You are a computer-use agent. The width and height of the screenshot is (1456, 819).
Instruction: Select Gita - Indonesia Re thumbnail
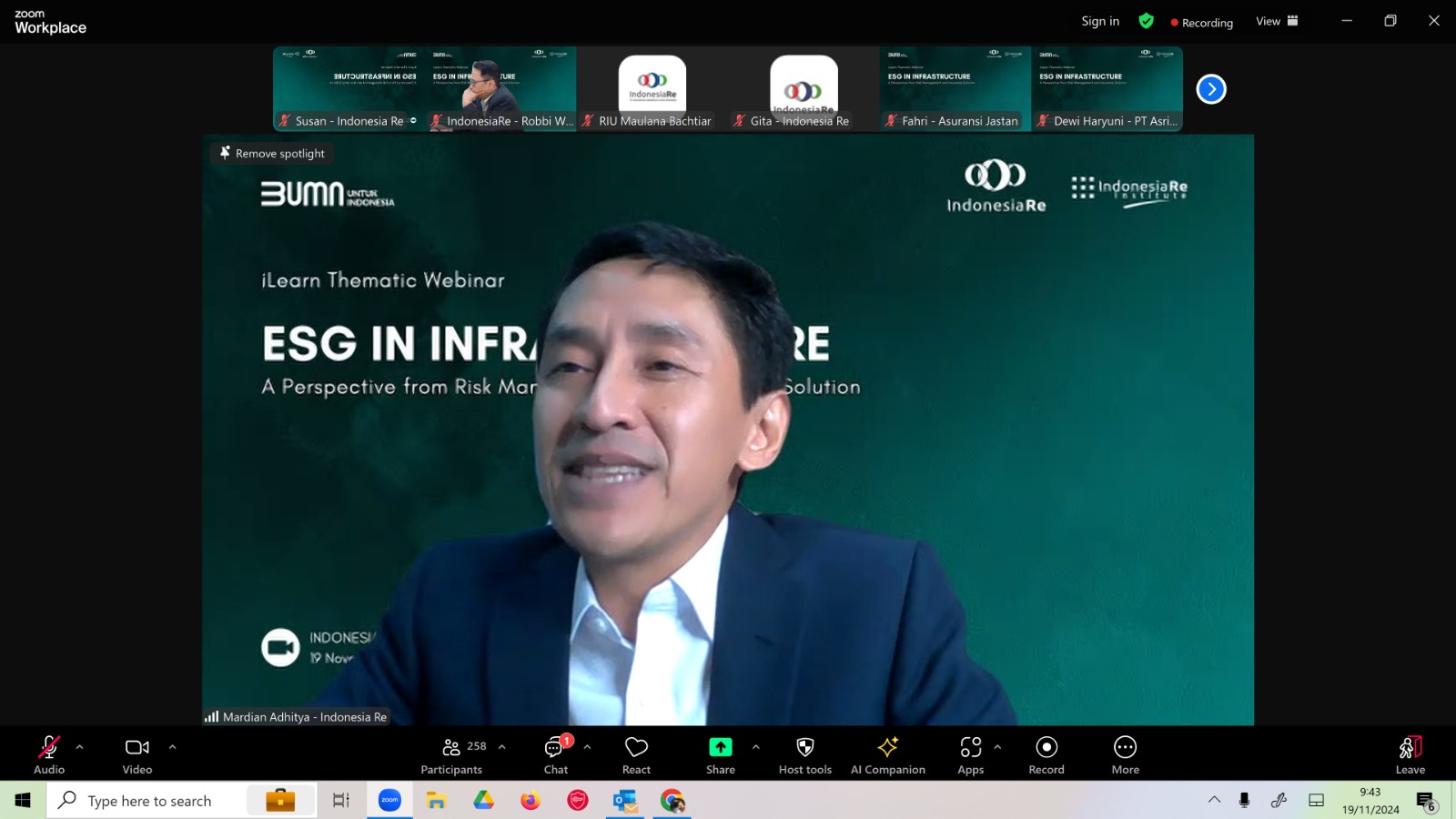(804, 89)
